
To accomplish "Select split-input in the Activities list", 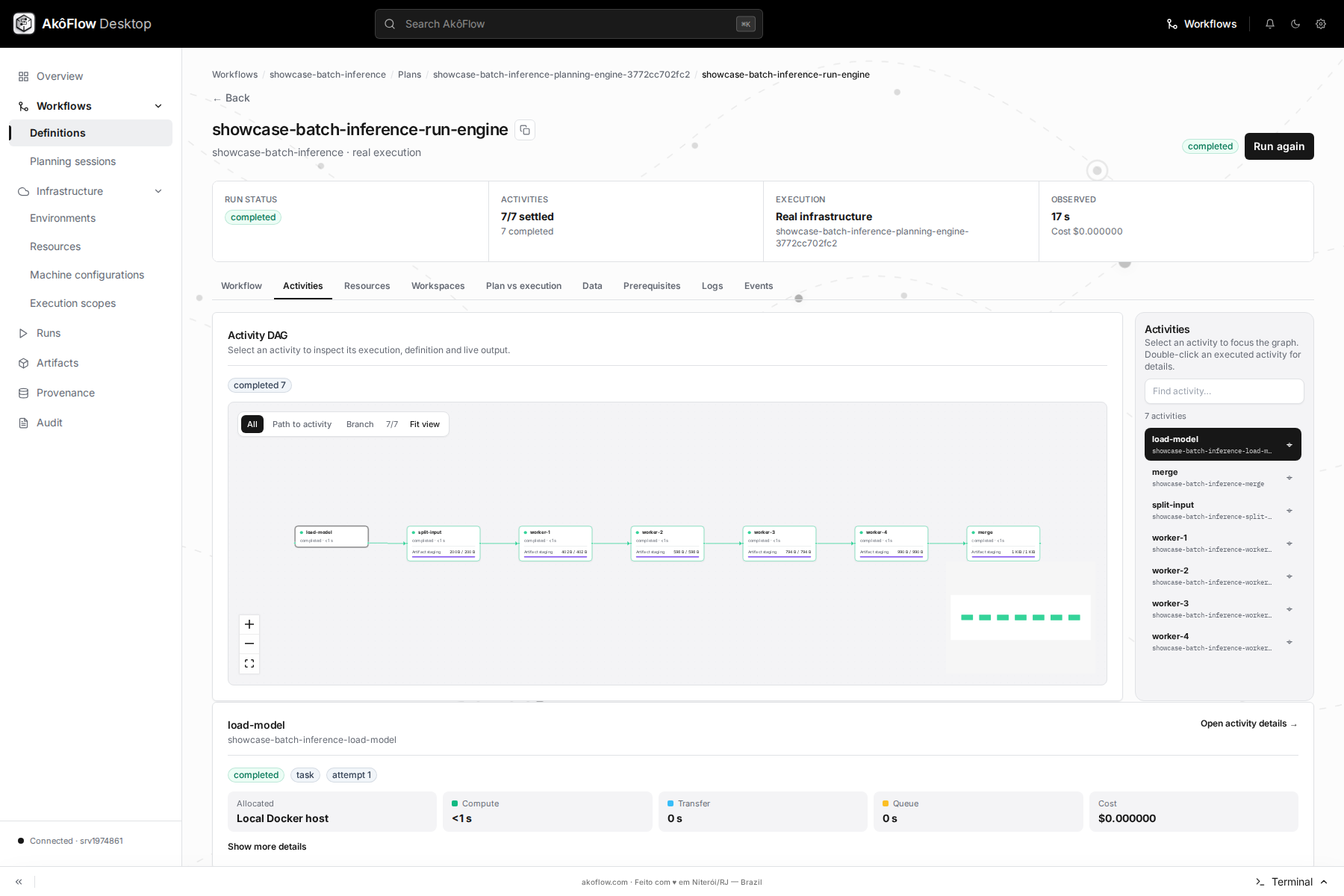I will click(1223, 510).
